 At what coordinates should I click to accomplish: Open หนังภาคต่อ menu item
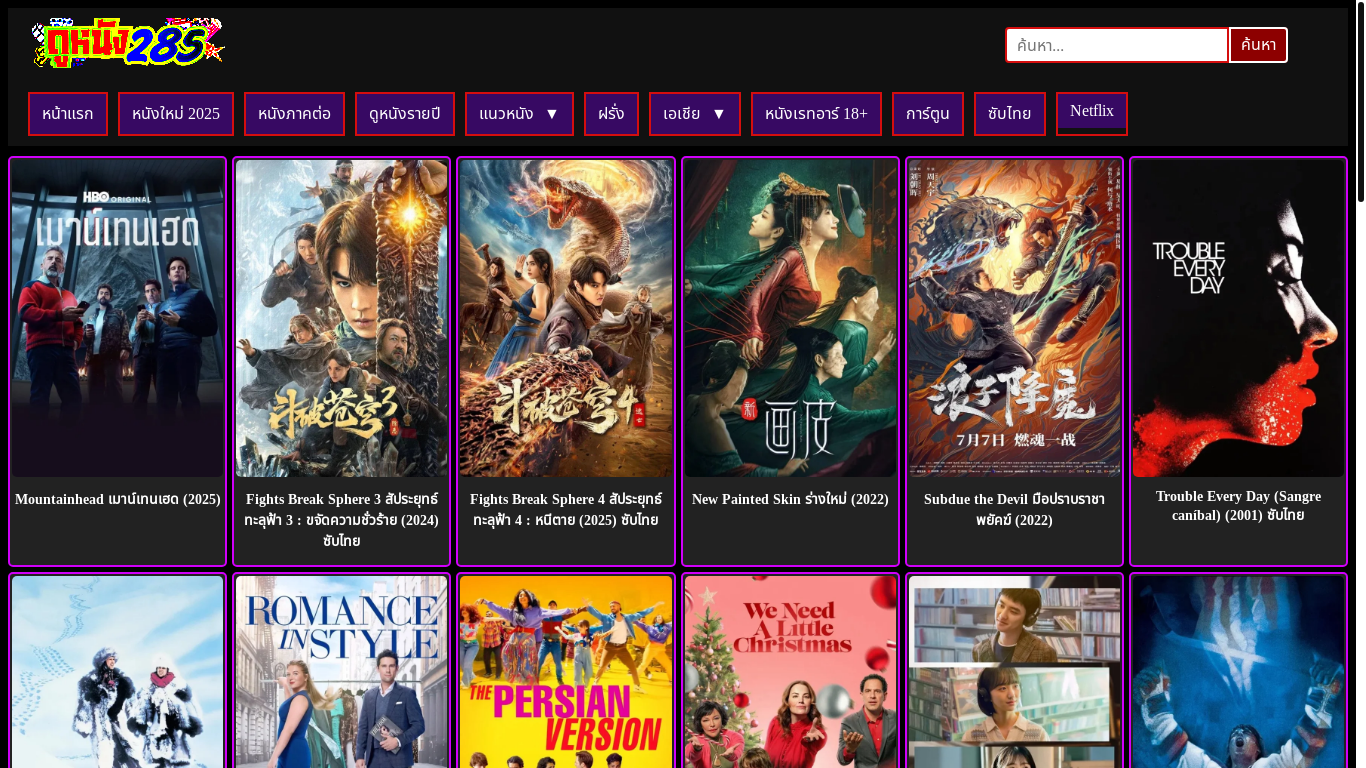pyautogui.click(x=294, y=114)
